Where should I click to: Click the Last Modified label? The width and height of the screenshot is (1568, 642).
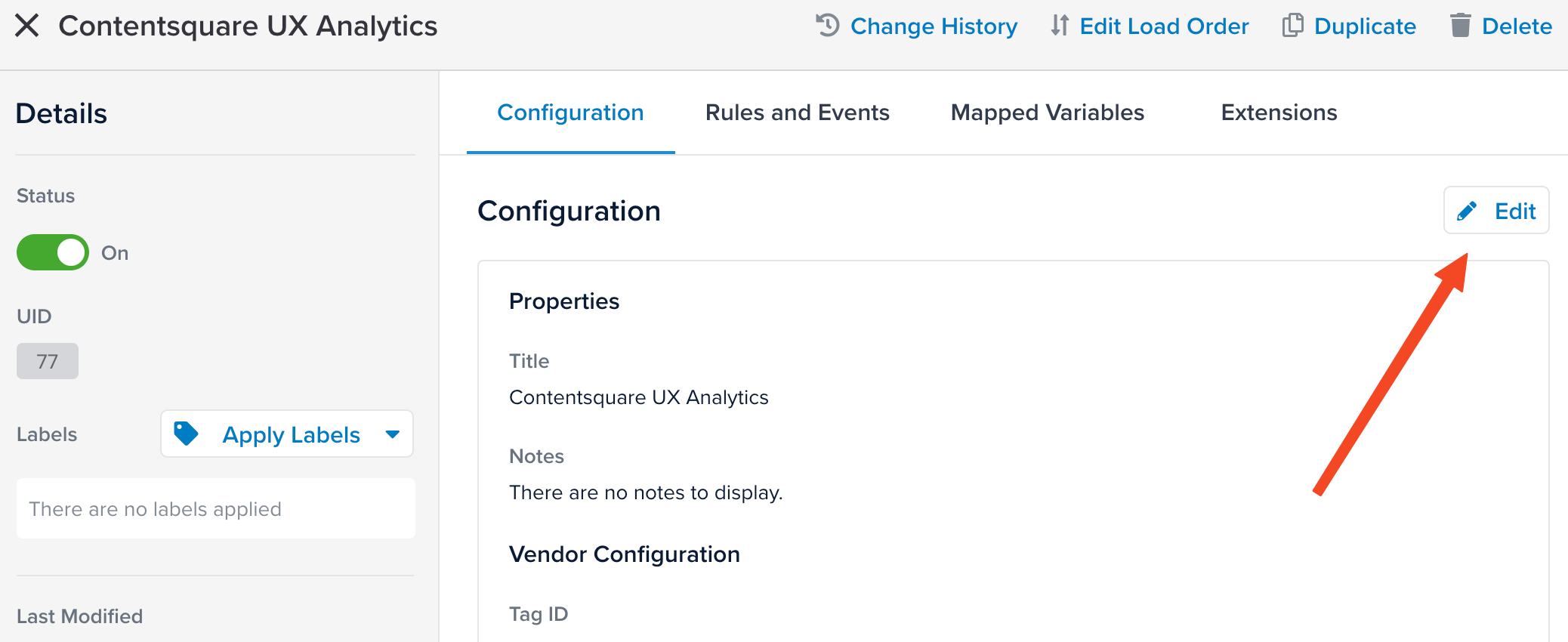79,616
